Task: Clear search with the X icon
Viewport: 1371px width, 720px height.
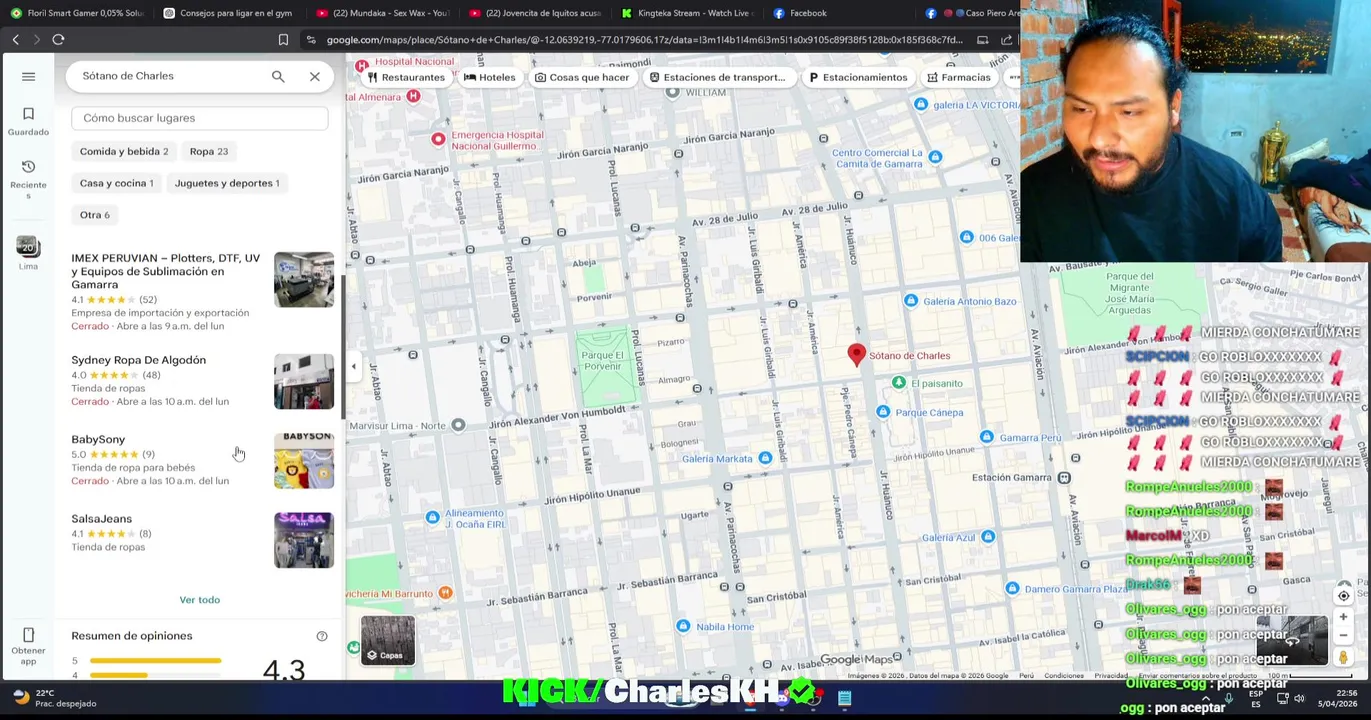Action: click(315, 76)
